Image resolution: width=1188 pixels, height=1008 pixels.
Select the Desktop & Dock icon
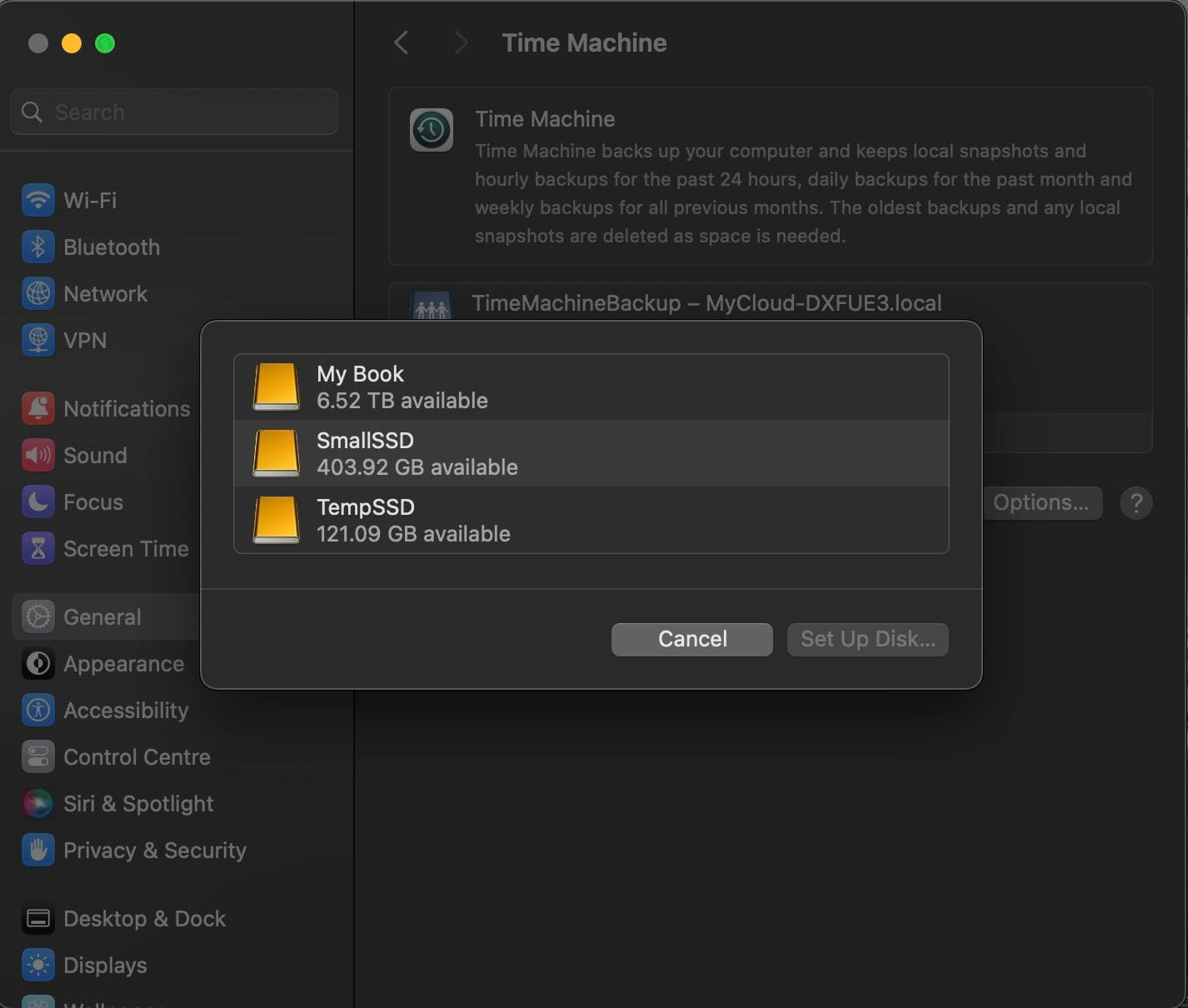37,918
